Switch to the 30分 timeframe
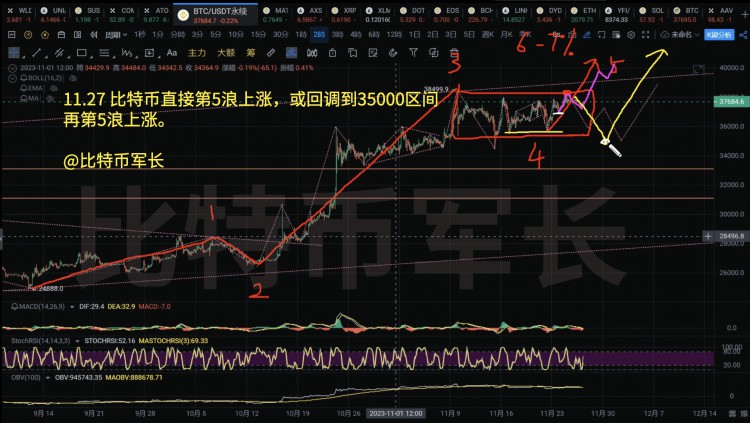This screenshot has height=423, width=750. pyautogui.click(x=281, y=34)
